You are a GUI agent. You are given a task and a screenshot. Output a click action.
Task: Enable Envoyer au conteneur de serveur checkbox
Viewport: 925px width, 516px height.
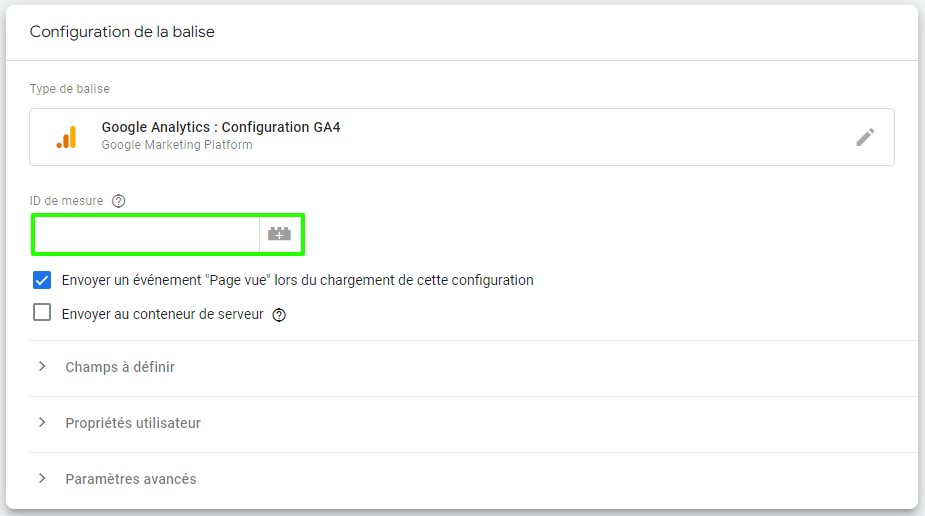coord(42,313)
